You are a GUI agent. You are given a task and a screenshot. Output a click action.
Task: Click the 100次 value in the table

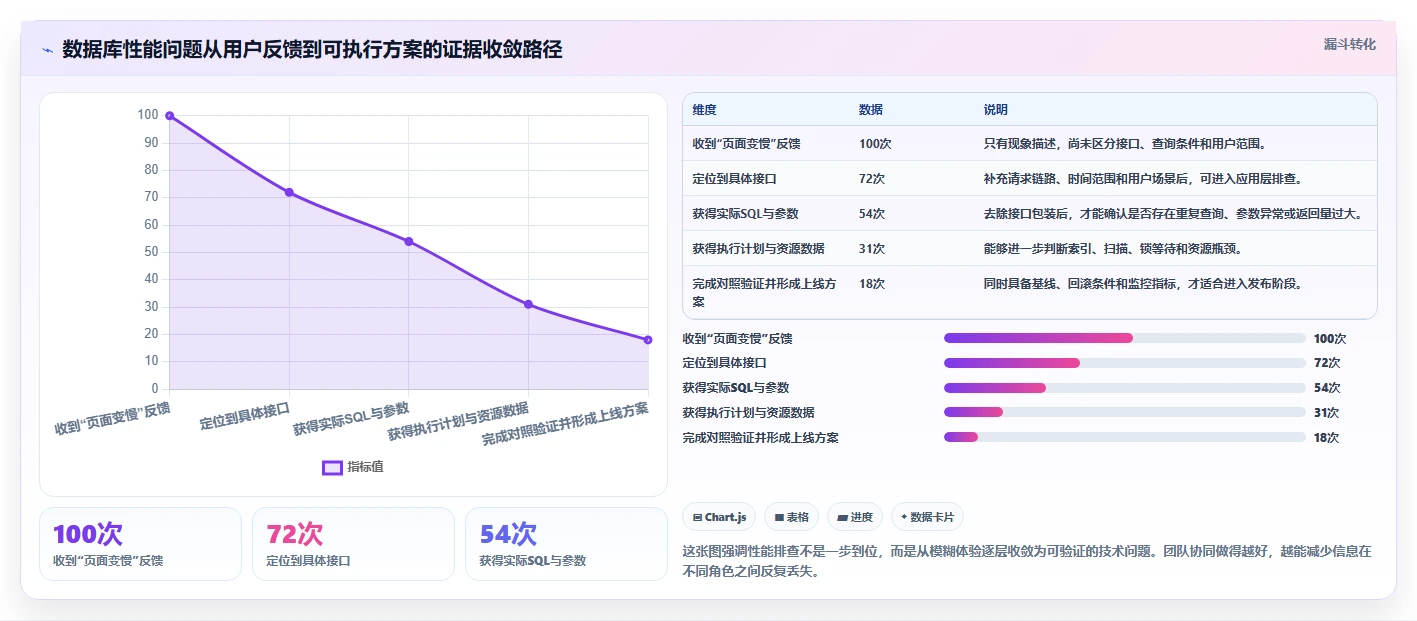tap(875, 144)
